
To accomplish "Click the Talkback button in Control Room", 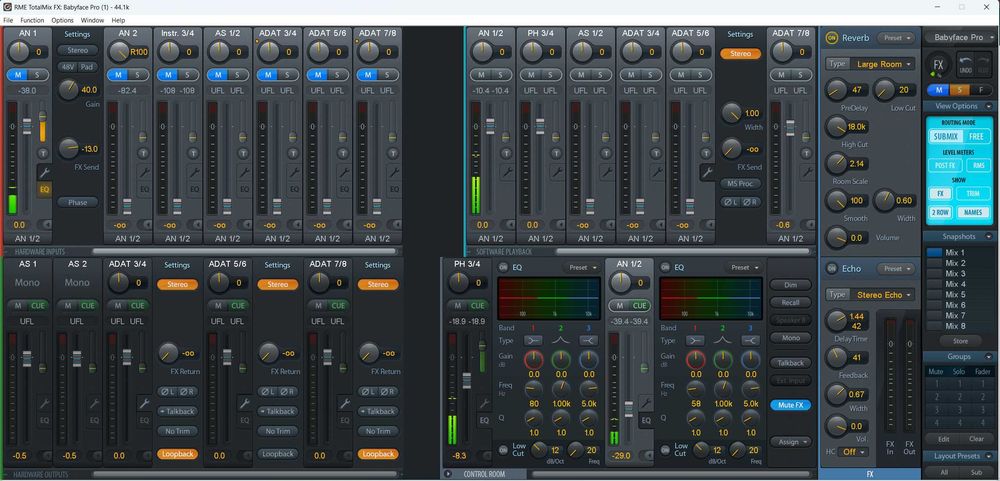I will click(791, 363).
